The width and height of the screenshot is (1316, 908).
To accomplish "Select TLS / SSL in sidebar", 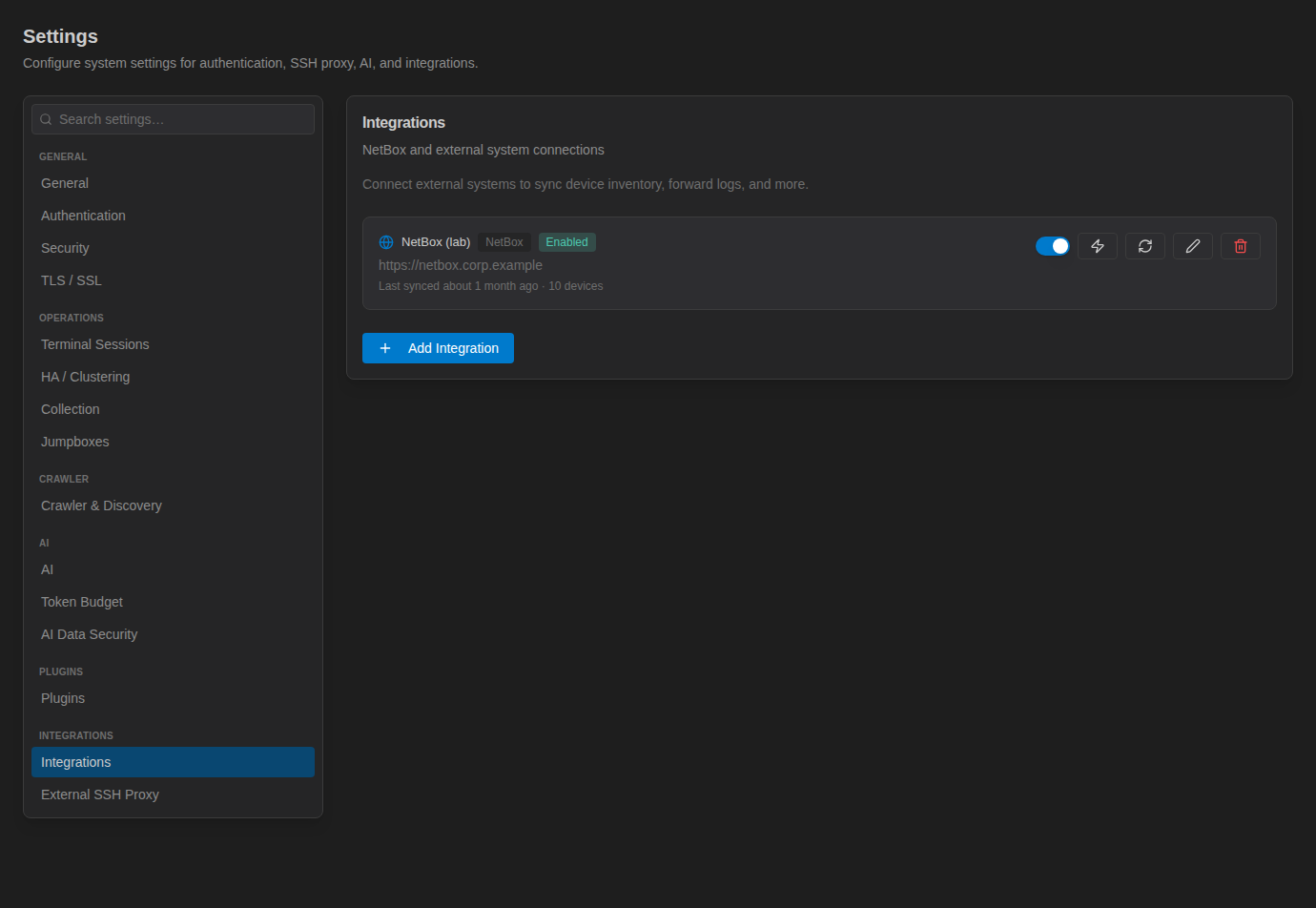I will click(173, 280).
